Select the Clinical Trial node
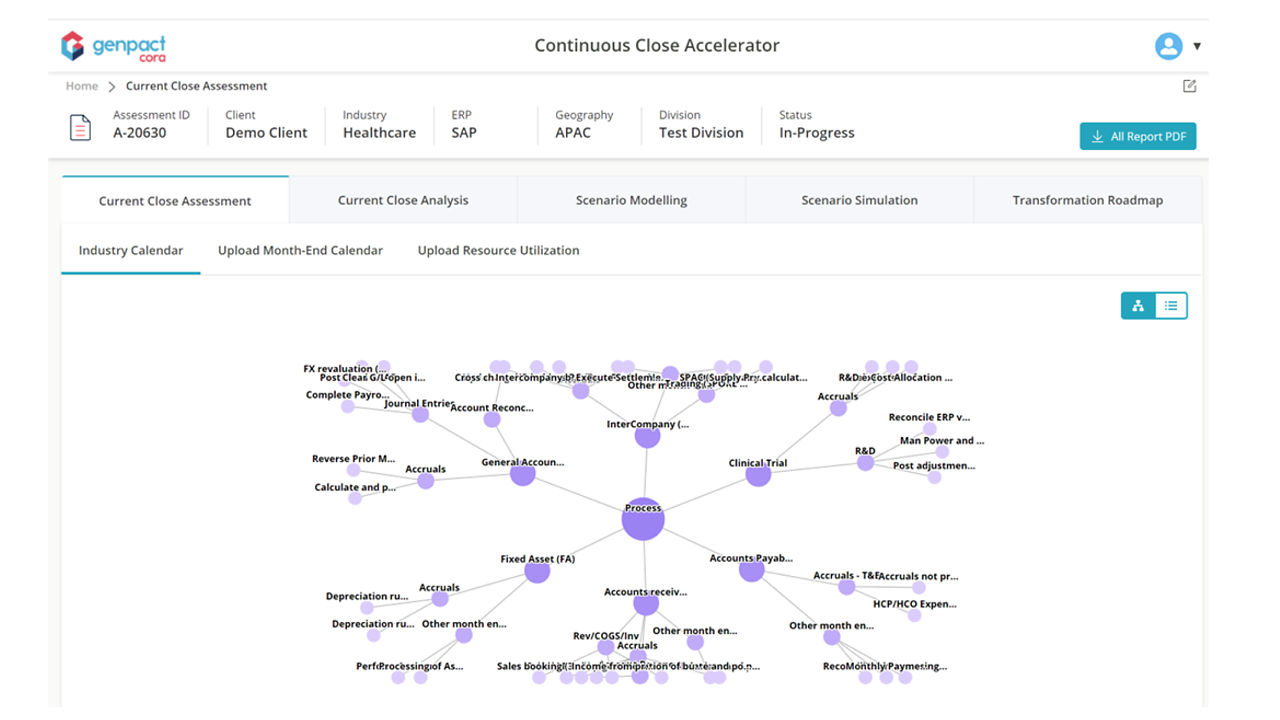This screenshot has width=1280, height=720. 758,475
